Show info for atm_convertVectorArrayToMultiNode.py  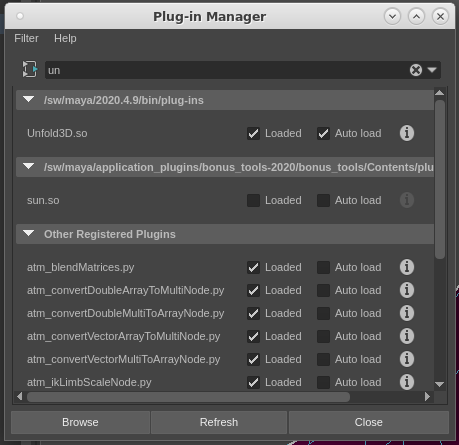point(407,336)
